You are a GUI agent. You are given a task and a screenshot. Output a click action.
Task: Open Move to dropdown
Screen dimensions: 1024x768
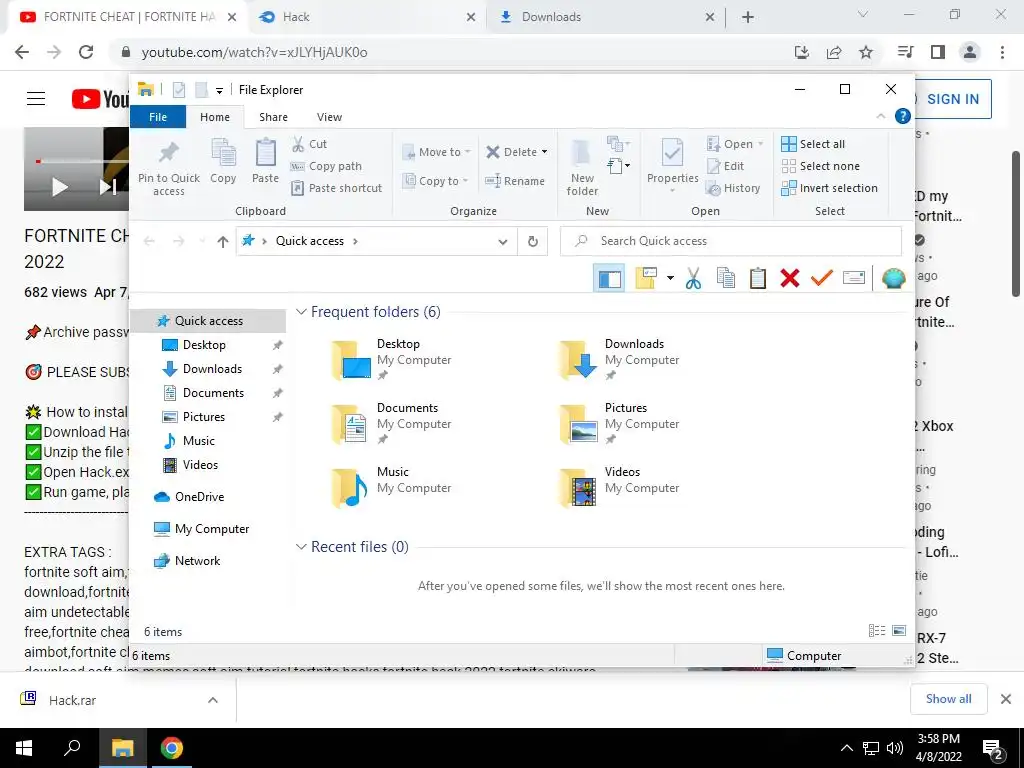pos(436,152)
